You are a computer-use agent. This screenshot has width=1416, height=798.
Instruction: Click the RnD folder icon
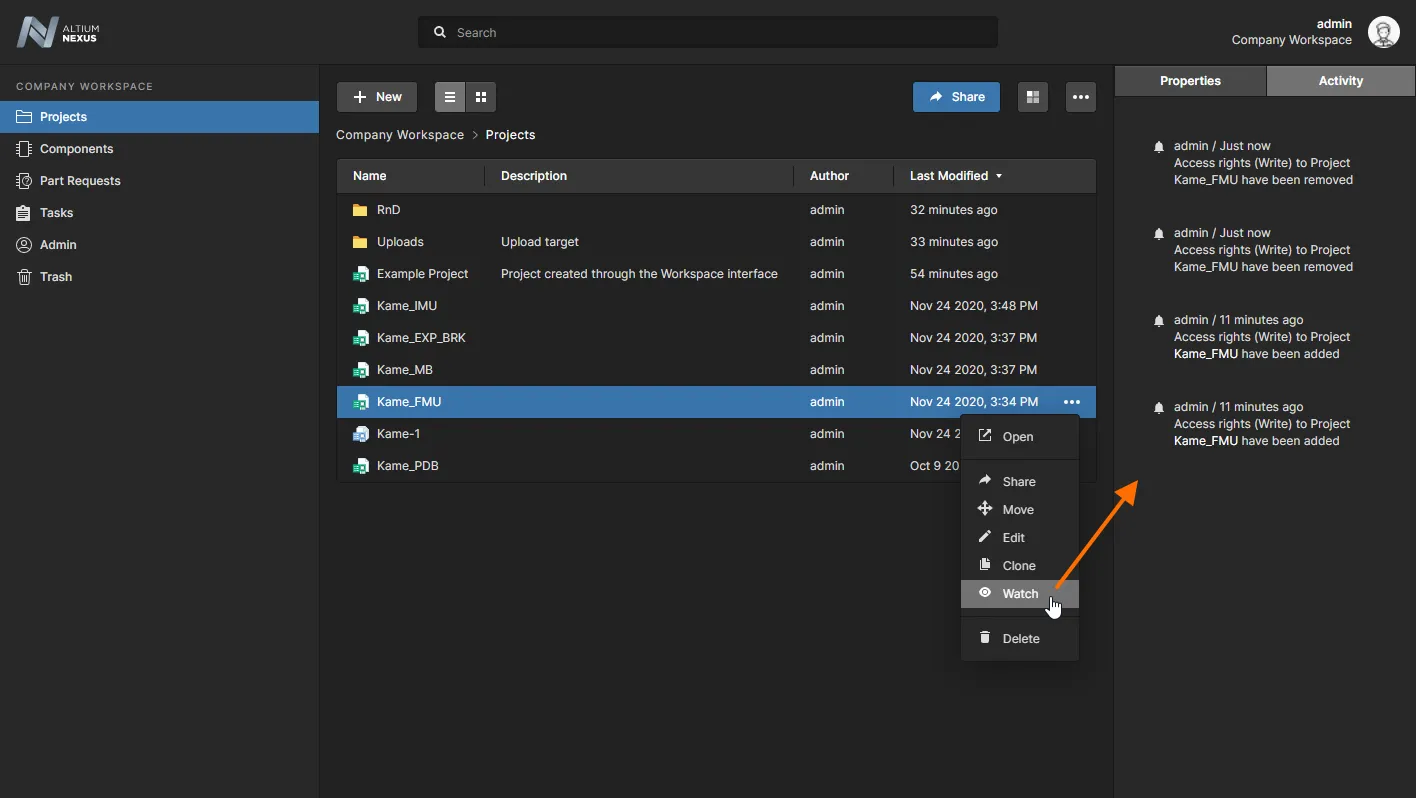[360, 210]
